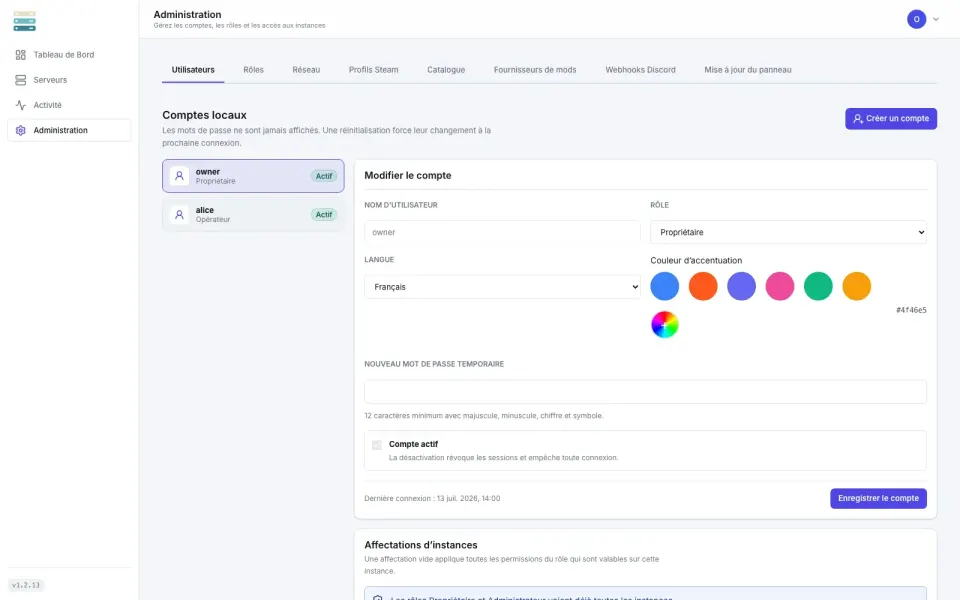Viewport: 960px width, 600px height.
Task: Expand the user menu chevron
Action: tap(936, 20)
